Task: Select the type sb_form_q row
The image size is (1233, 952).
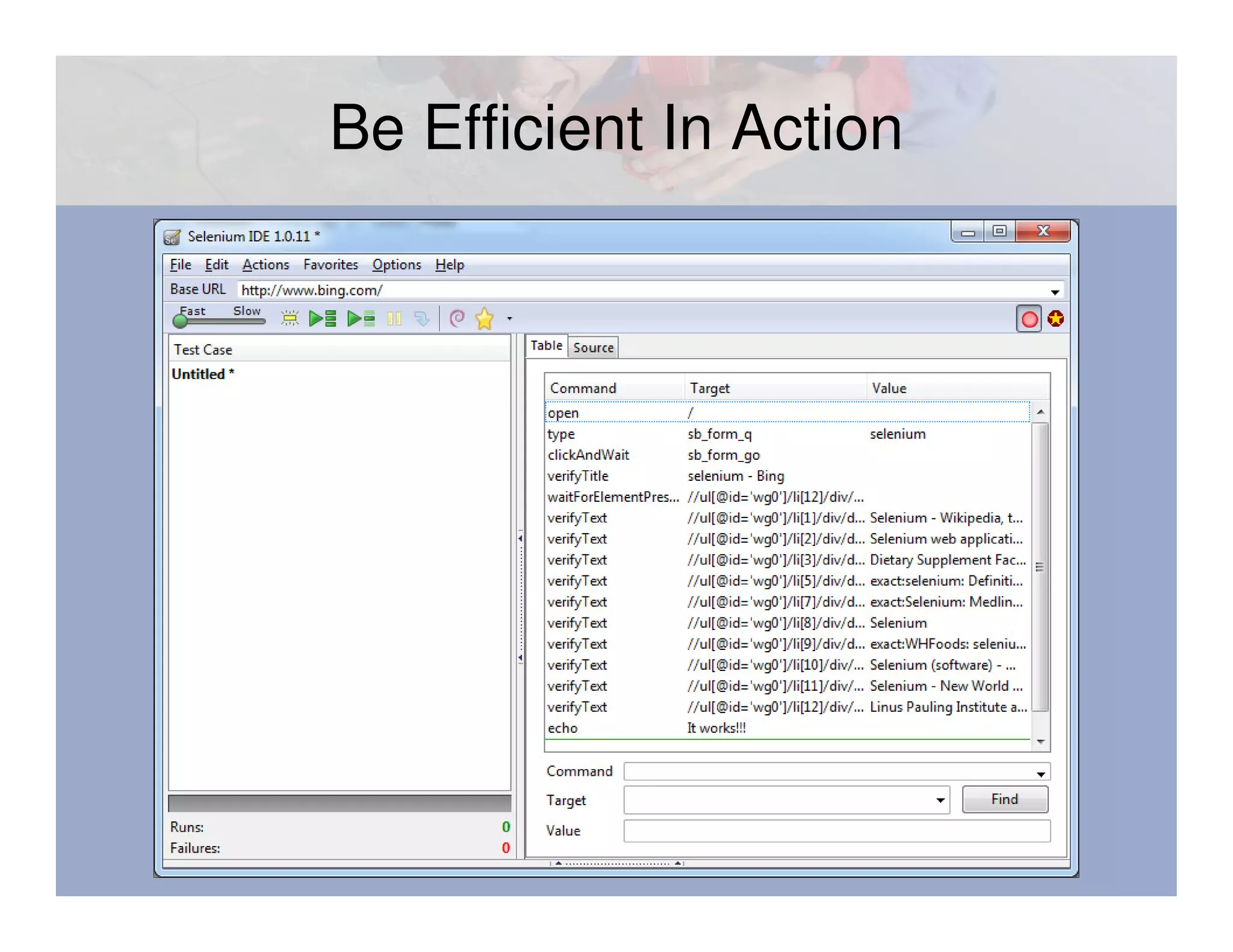Action: tap(787, 434)
